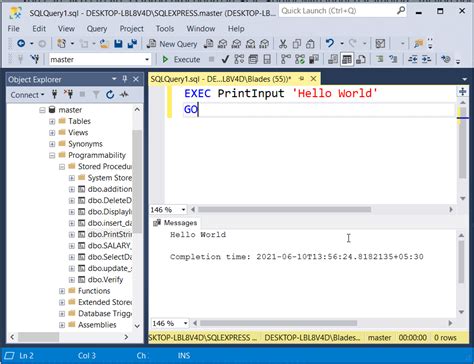This screenshot has height=364, width=474.
Task: Click the Undo arrow icon
Action: (330, 43)
